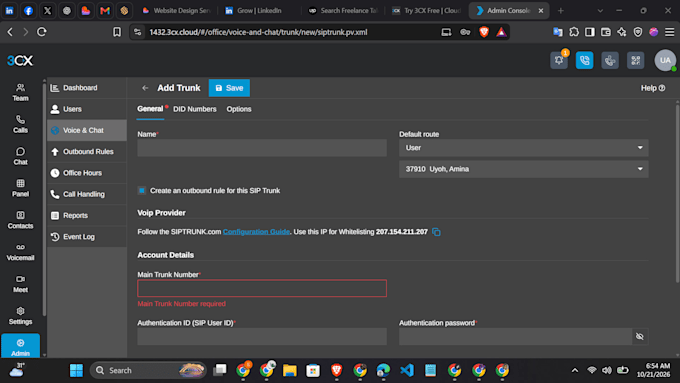This screenshot has width=680, height=383.
Task: Open the Voicemail section in left rail
Action: (x=20, y=252)
